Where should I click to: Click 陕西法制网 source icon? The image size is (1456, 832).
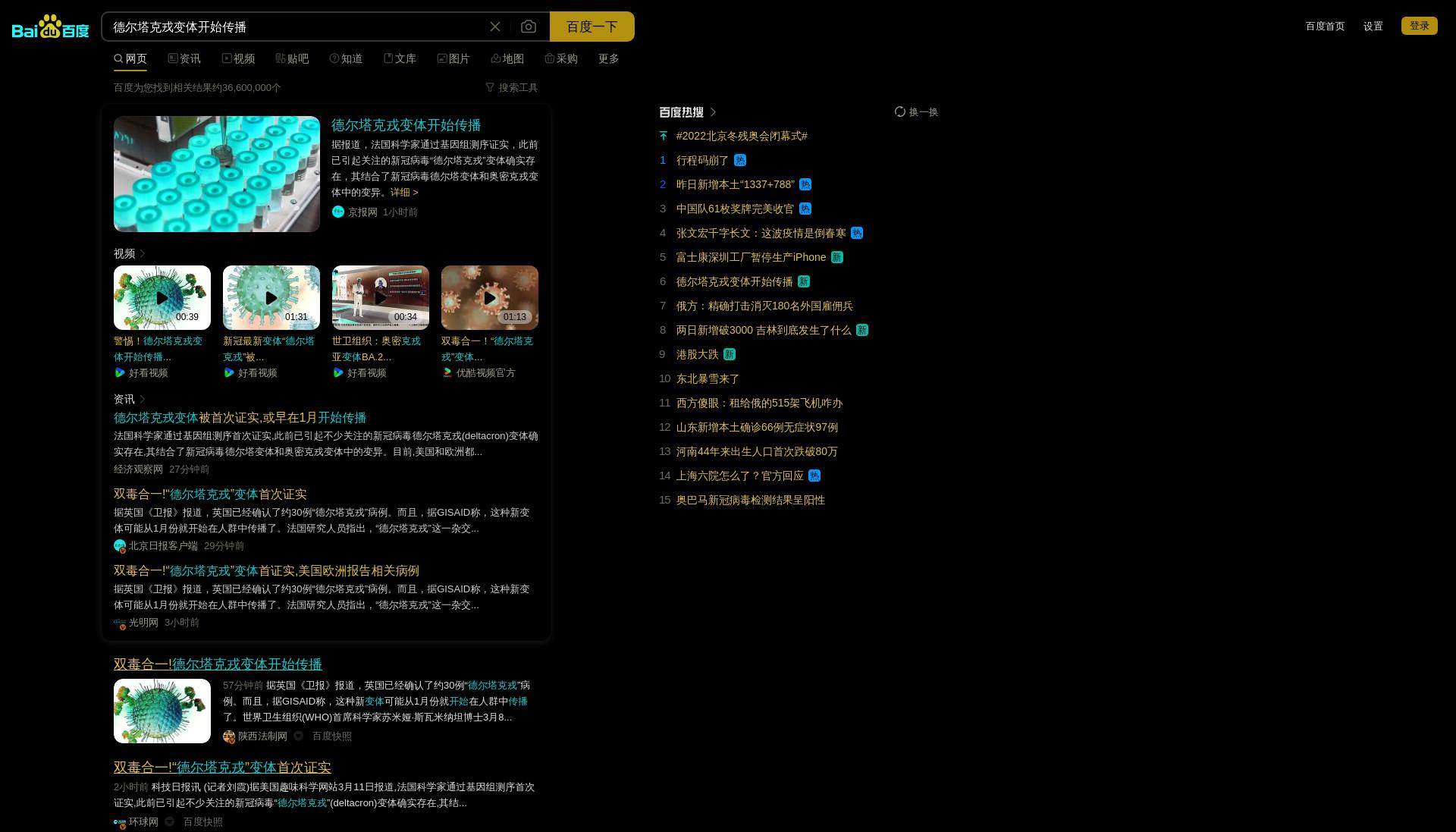(x=229, y=736)
